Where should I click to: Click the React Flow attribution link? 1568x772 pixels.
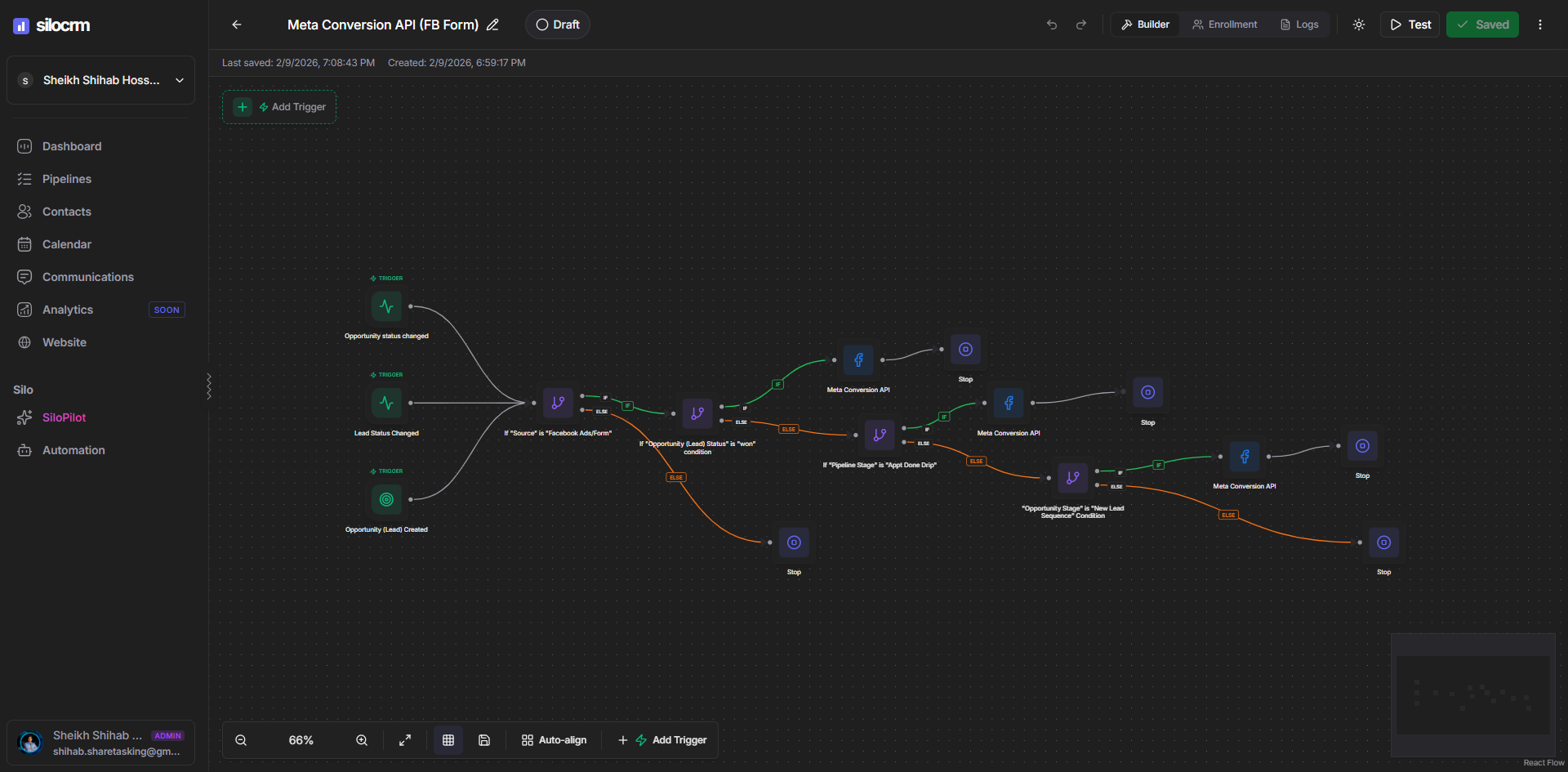[x=1543, y=762]
